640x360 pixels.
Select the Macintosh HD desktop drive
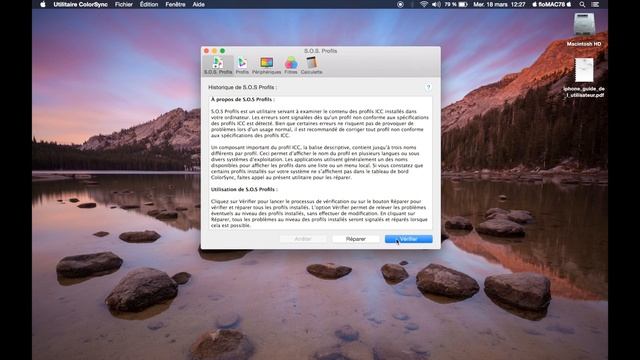pyautogui.click(x=584, y=29)
